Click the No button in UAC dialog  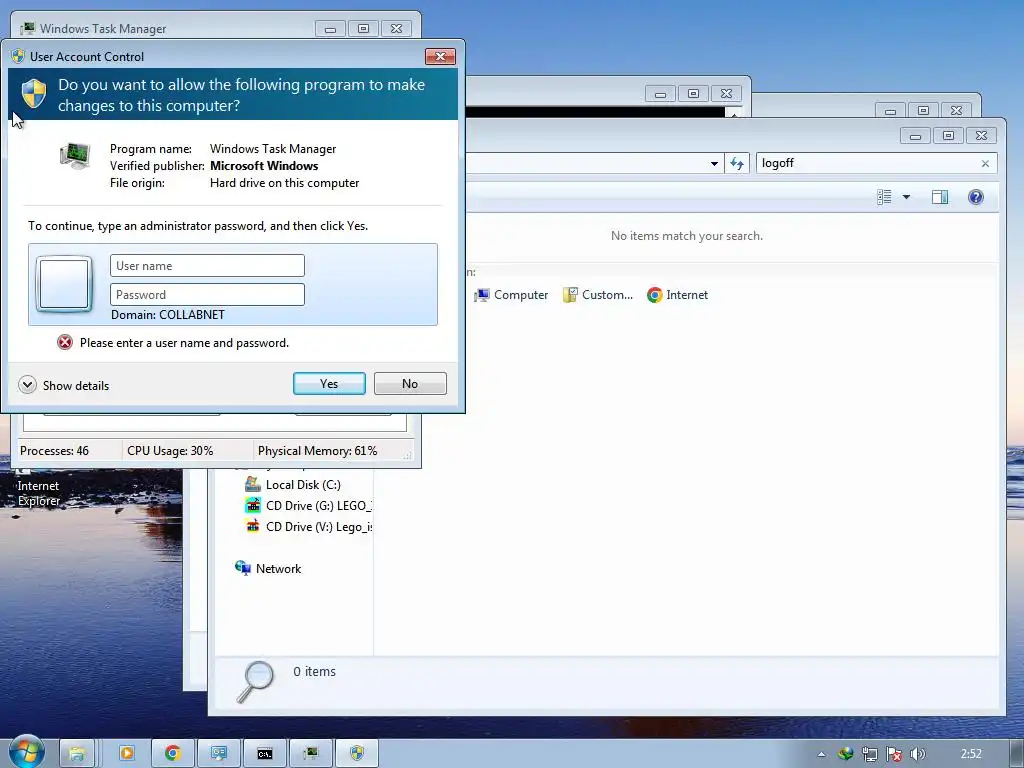tap(410, 383)
